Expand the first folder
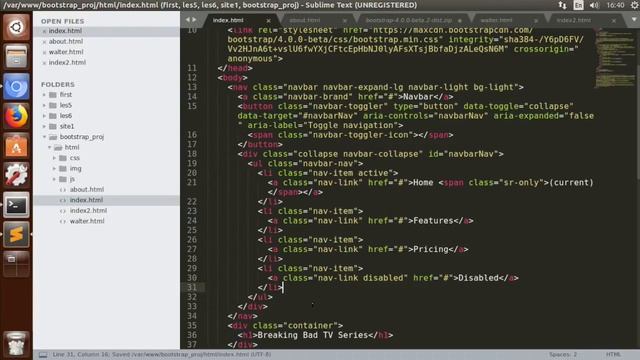The width and height of the screenshot is (640, 360). (x=44, y=95)
